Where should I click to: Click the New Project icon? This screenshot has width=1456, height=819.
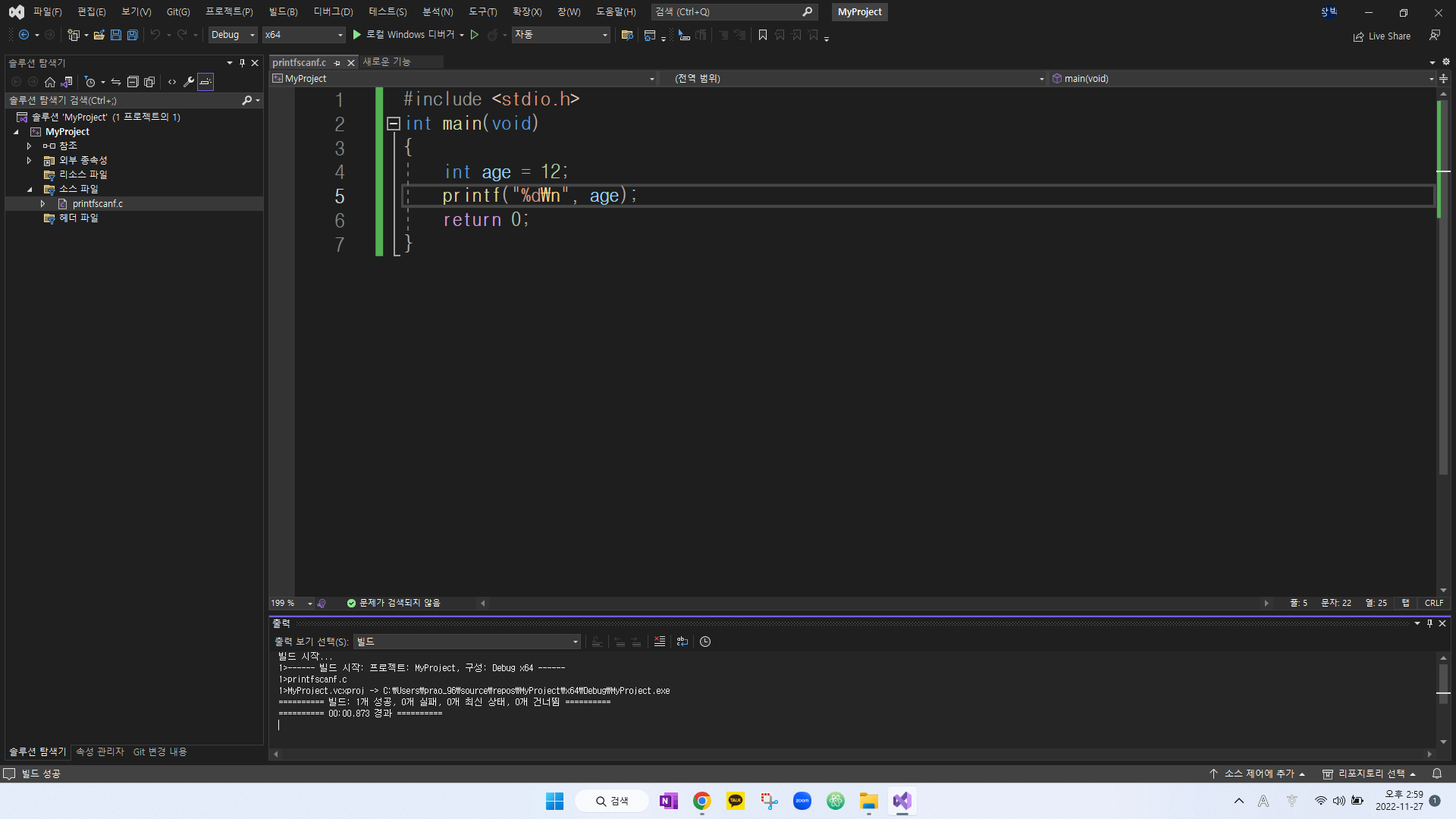click(x=74, y=35)
